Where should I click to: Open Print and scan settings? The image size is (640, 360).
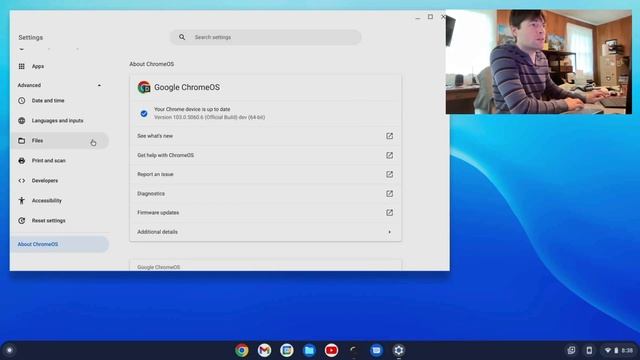coord(60,160)
